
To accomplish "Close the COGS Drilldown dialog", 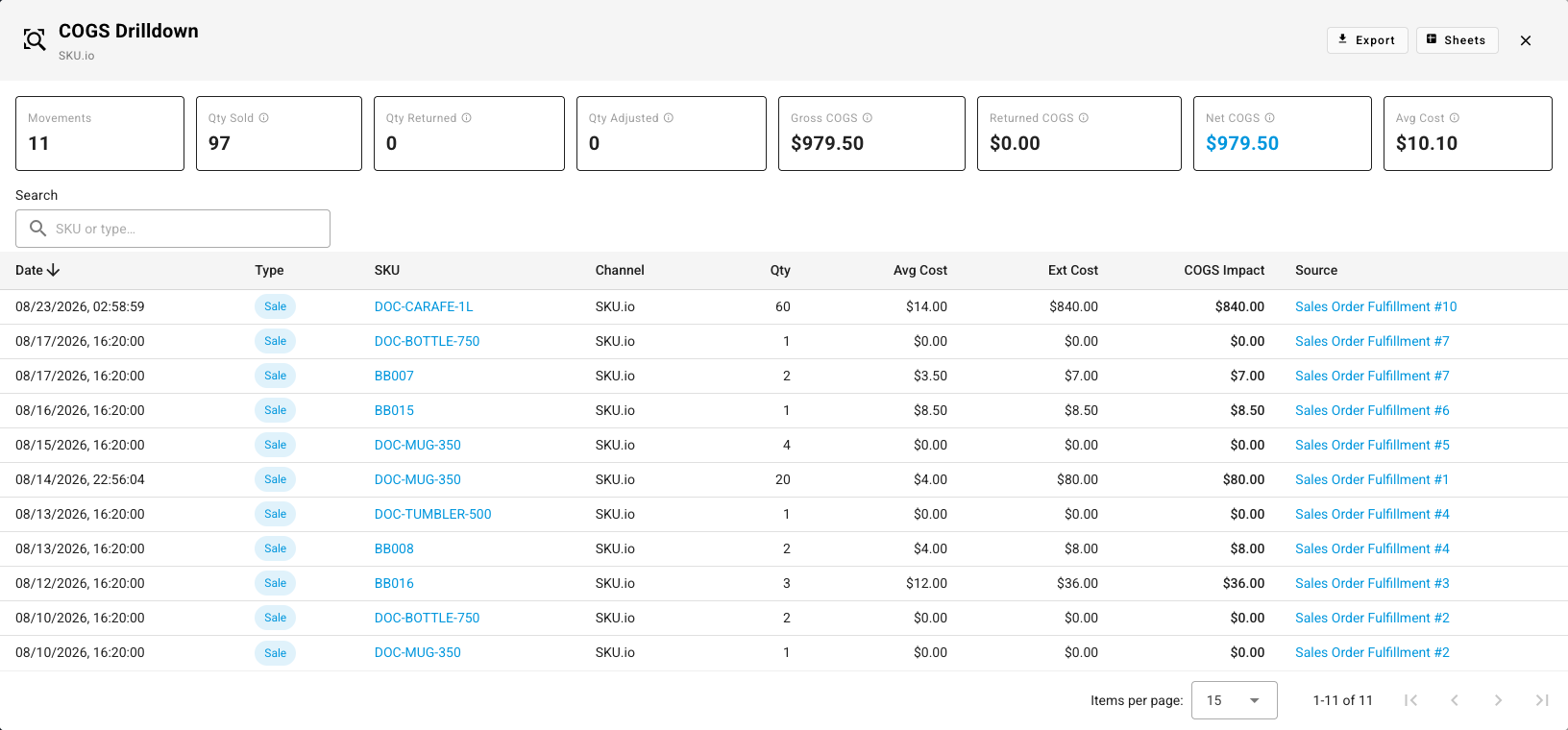I will click(1526, 40).
